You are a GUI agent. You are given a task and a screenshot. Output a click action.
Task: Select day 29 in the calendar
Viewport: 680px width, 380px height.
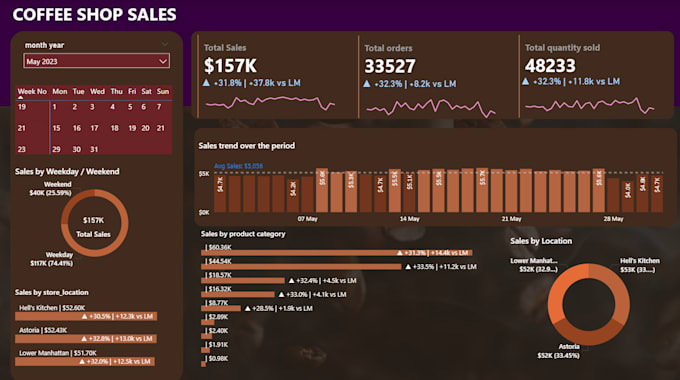click(56, 149)
